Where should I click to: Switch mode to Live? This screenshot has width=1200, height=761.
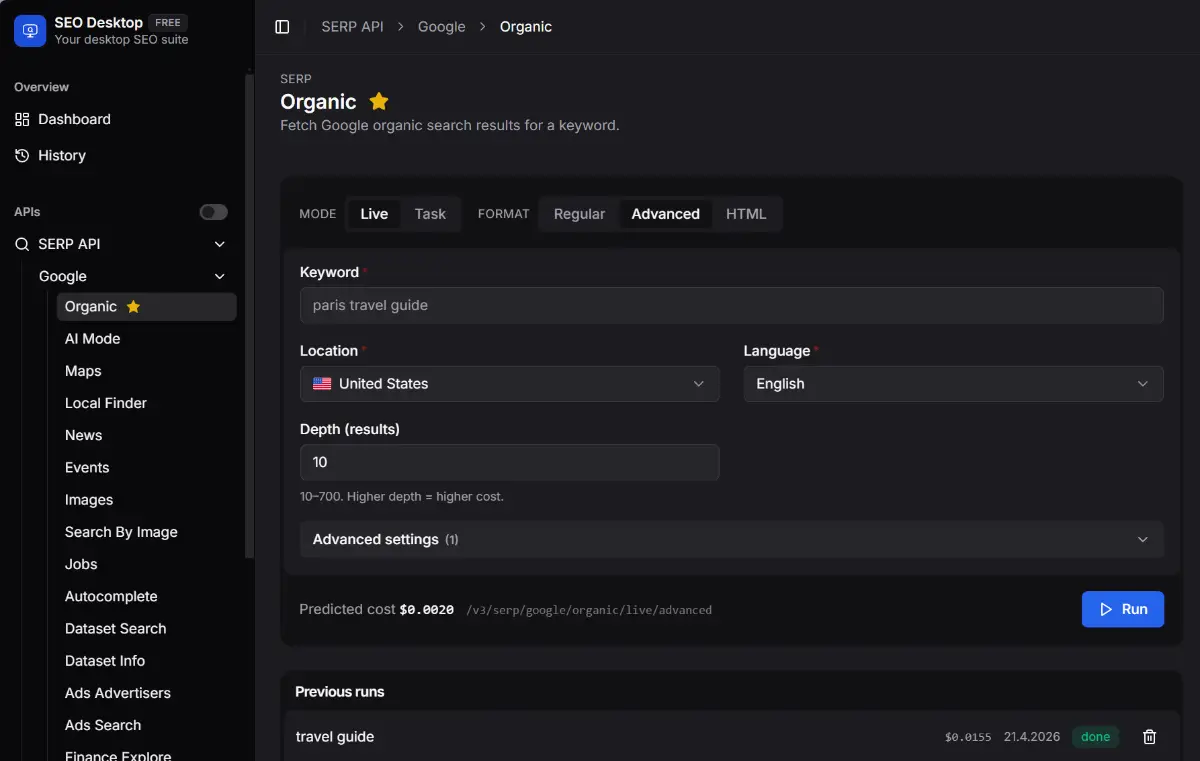(x=374, y=214)
